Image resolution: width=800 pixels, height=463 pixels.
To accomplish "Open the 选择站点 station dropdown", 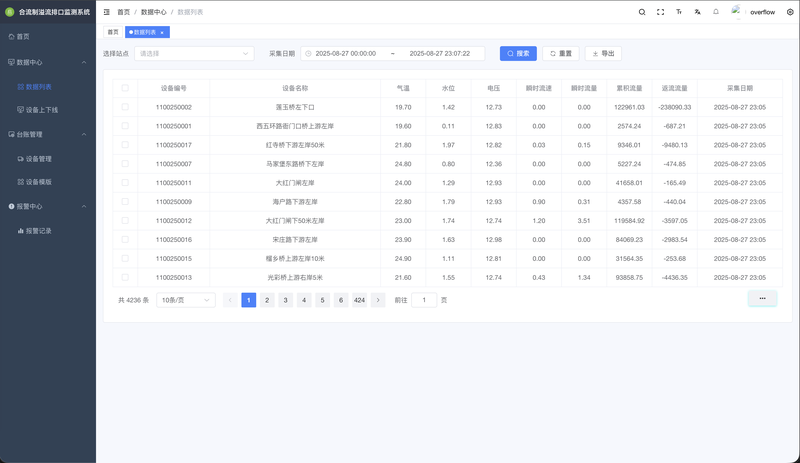I will (194, 54).
